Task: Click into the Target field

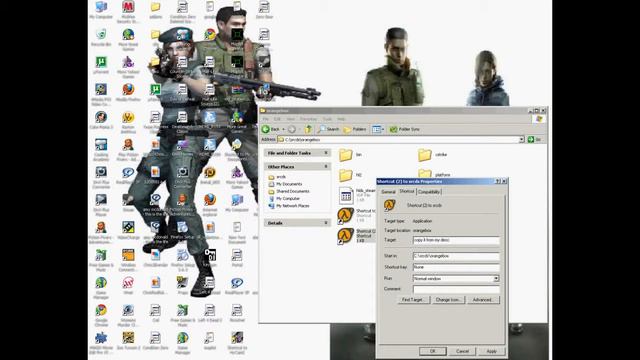Action: pyautogui.click(x=456, y=240)
